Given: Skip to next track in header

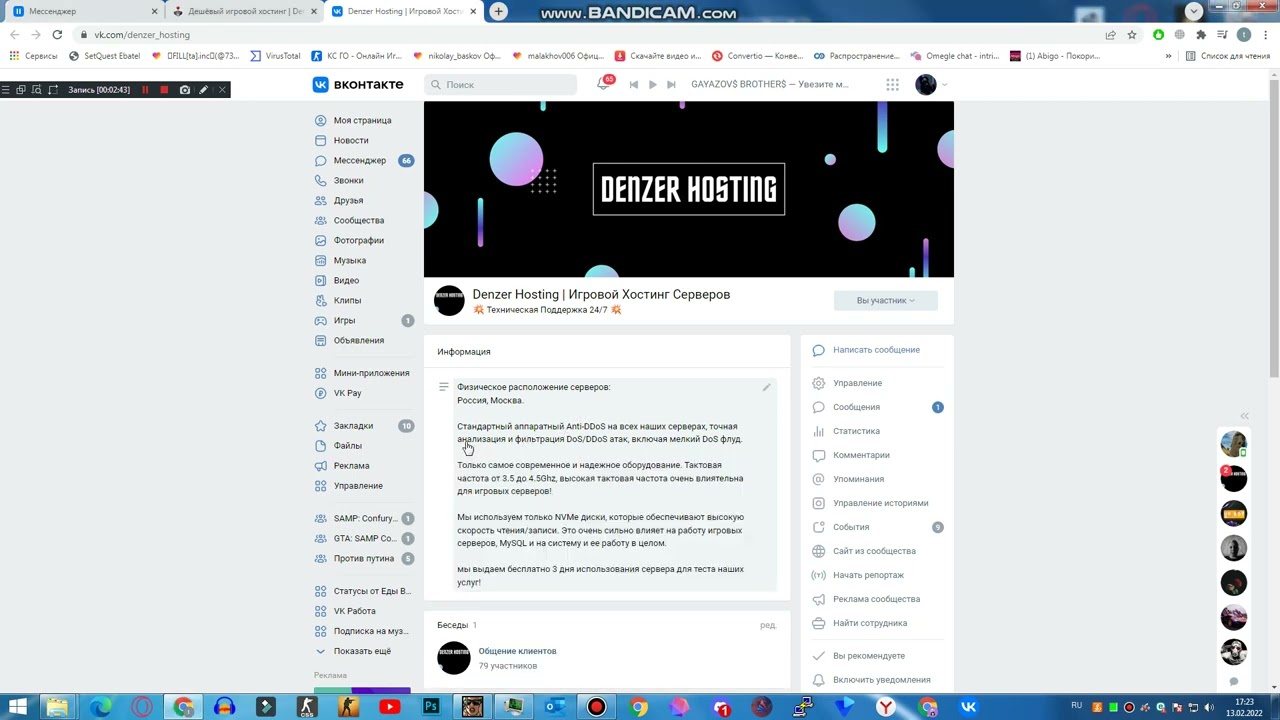Looking at the screenshot, I should (x=671, y=85).
